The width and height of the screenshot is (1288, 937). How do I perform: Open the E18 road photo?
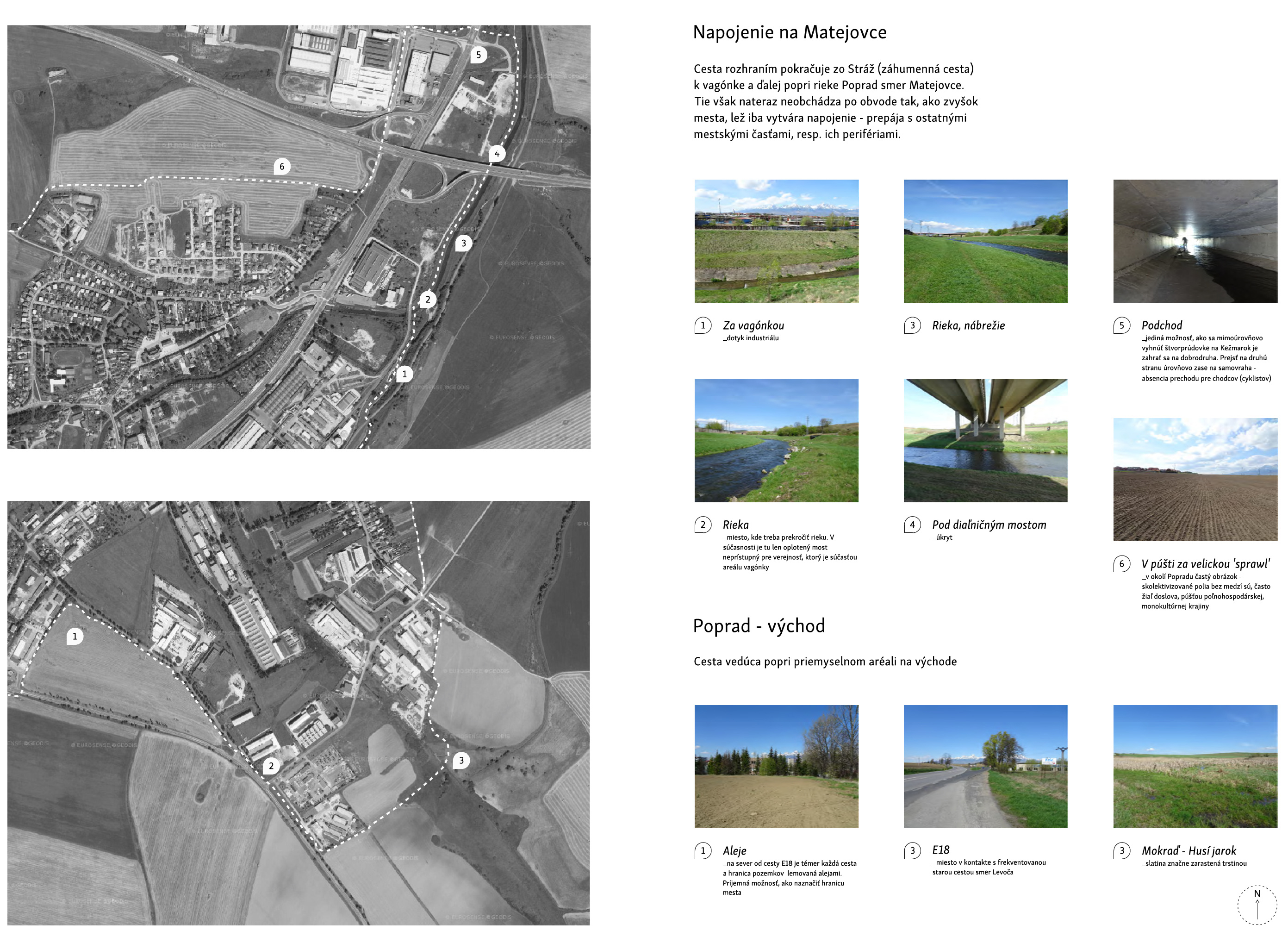(x=985, y=766)
